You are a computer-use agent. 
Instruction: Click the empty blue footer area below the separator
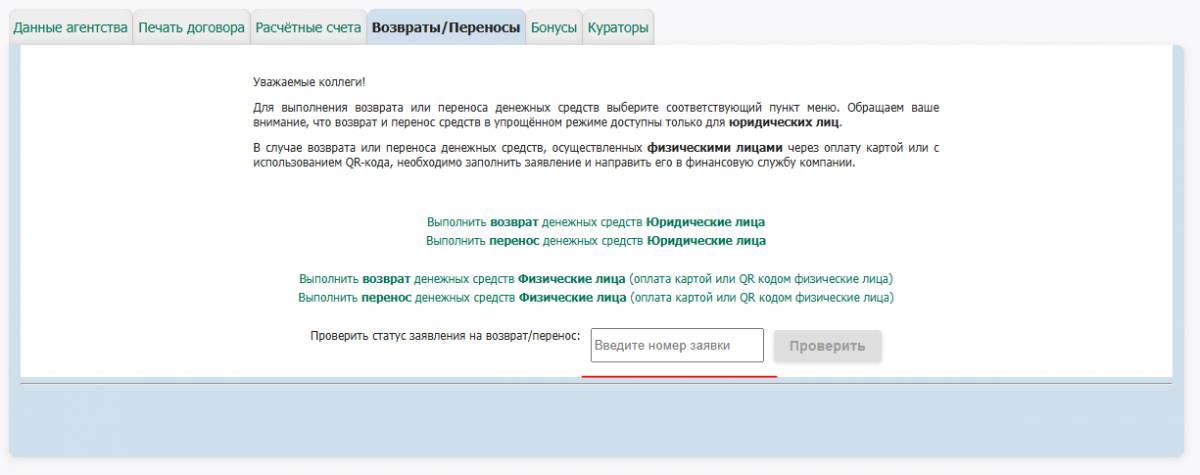click(x=595, y=420)
